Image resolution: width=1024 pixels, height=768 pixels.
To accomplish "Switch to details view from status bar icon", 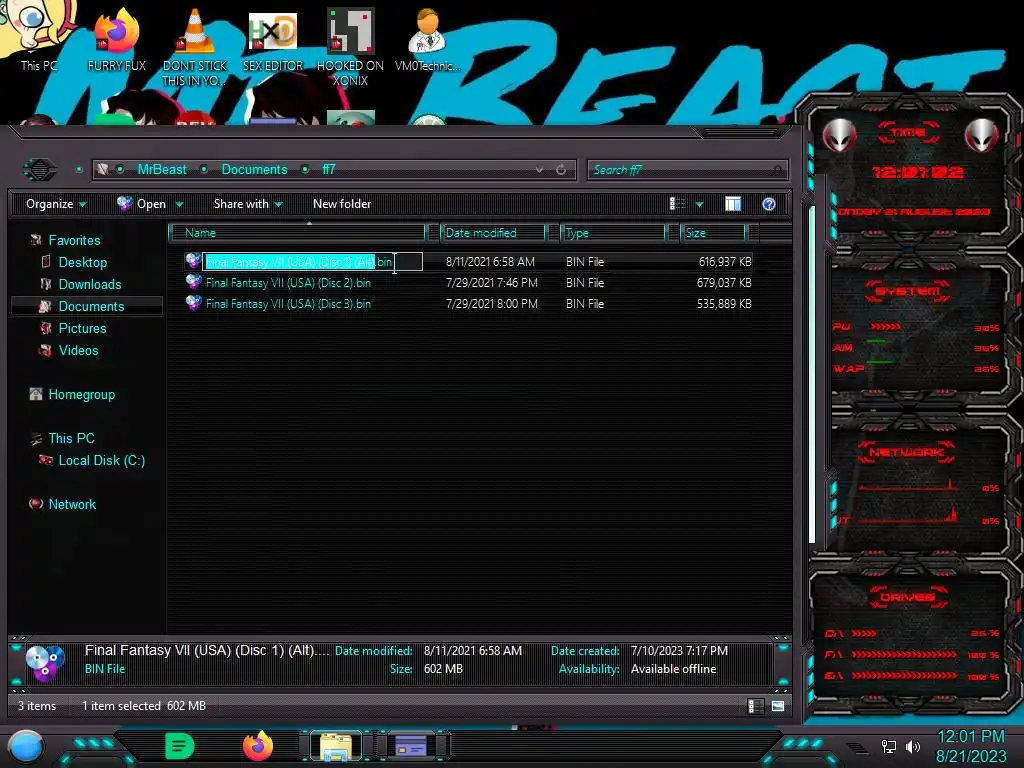I will tap(755, 706).
